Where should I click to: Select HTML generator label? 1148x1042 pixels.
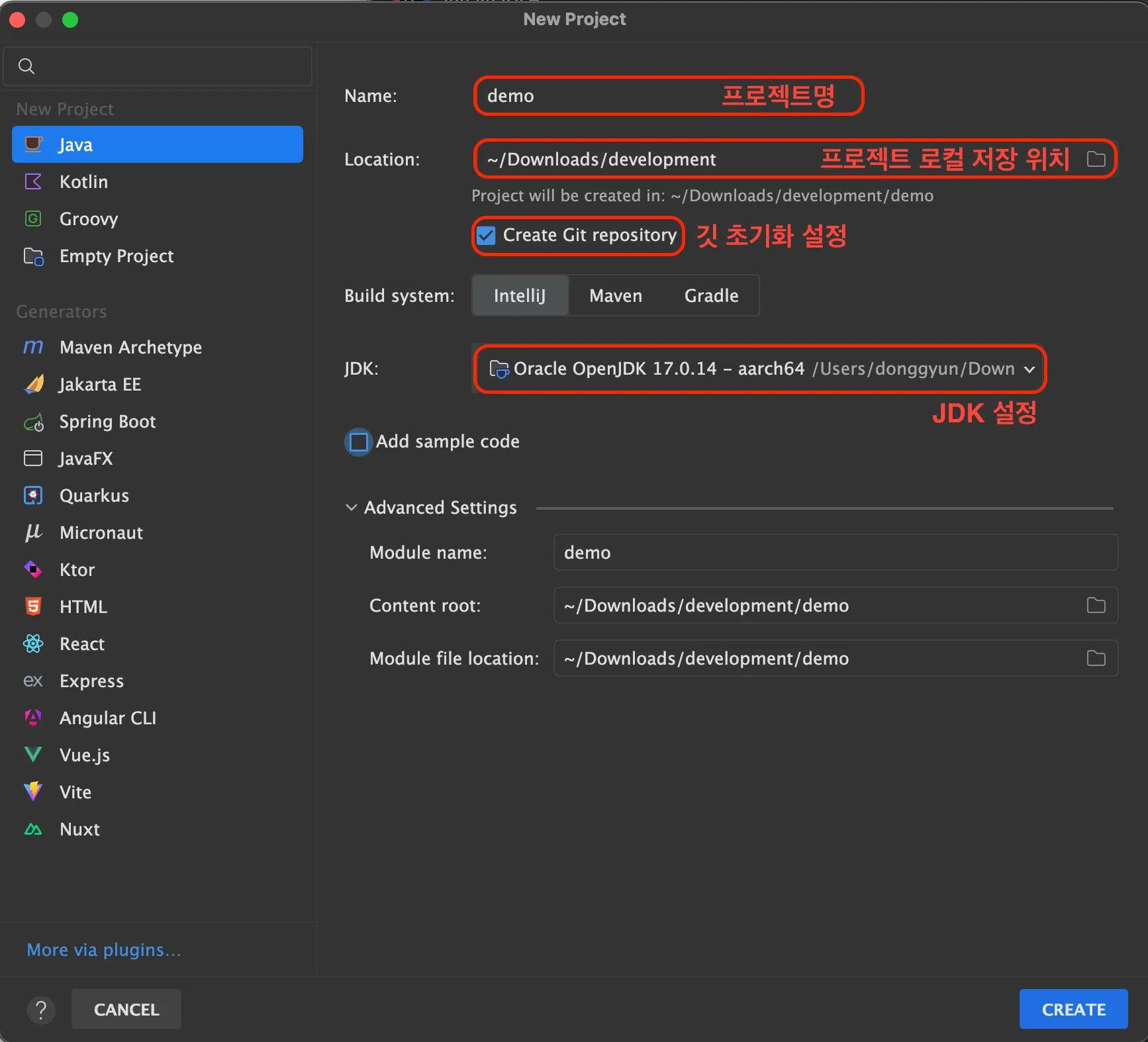coord(83,606)
